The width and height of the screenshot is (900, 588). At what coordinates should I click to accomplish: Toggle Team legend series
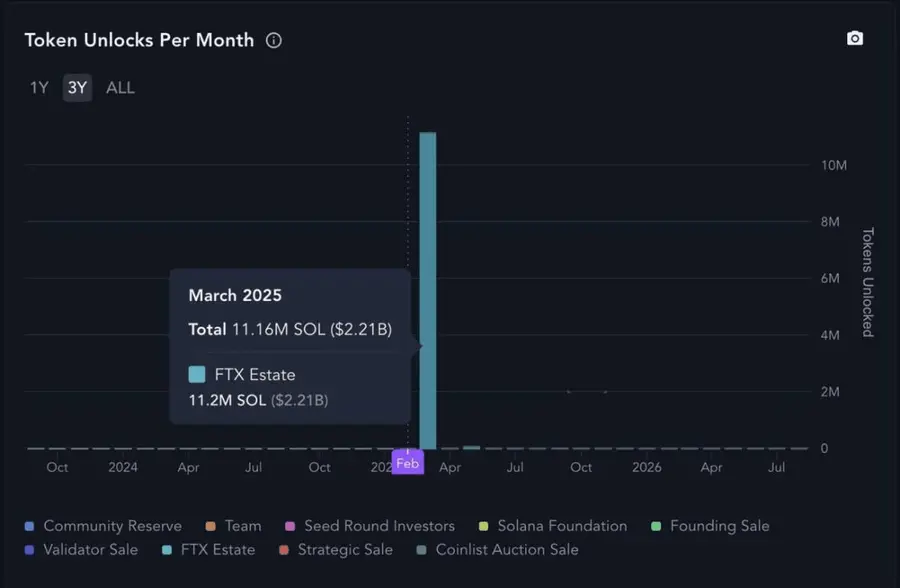click(x=242, y=526)
